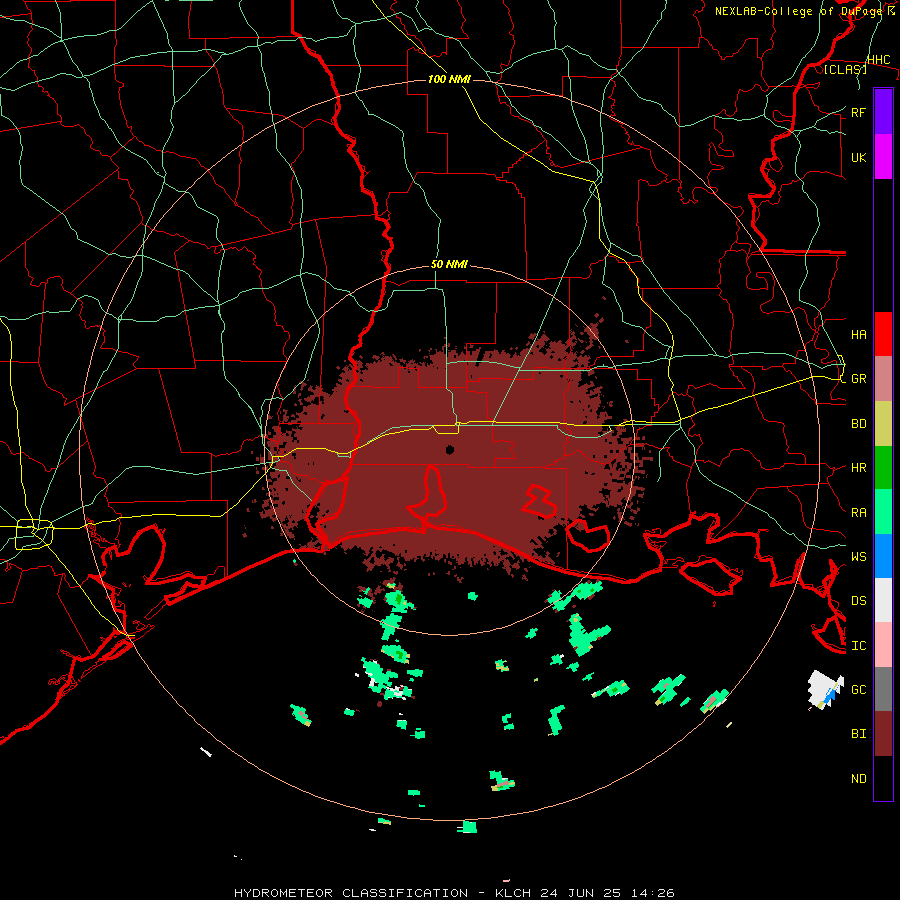Click the [CLAS] units label
Screen dimensions: 900x900
845,69
